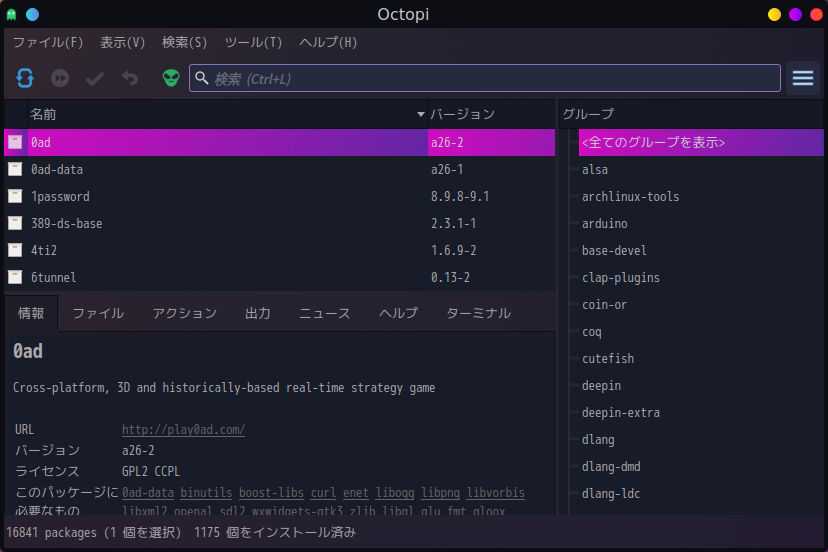
Task: Follow the libvorbis dependency link
Action: click(x=495, y=492)
